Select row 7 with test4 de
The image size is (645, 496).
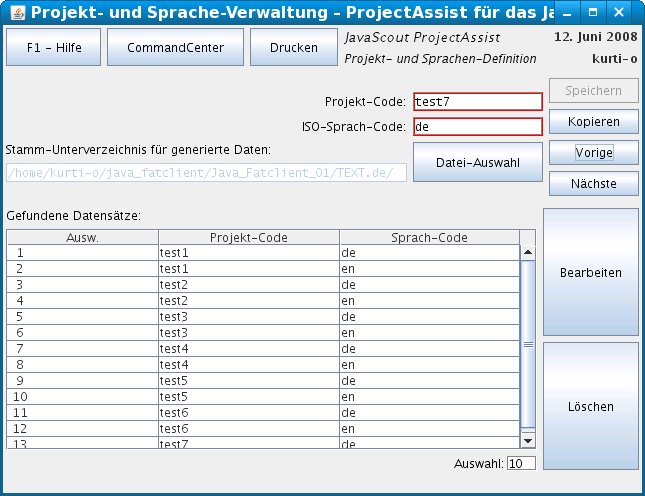tap(248, 348)
